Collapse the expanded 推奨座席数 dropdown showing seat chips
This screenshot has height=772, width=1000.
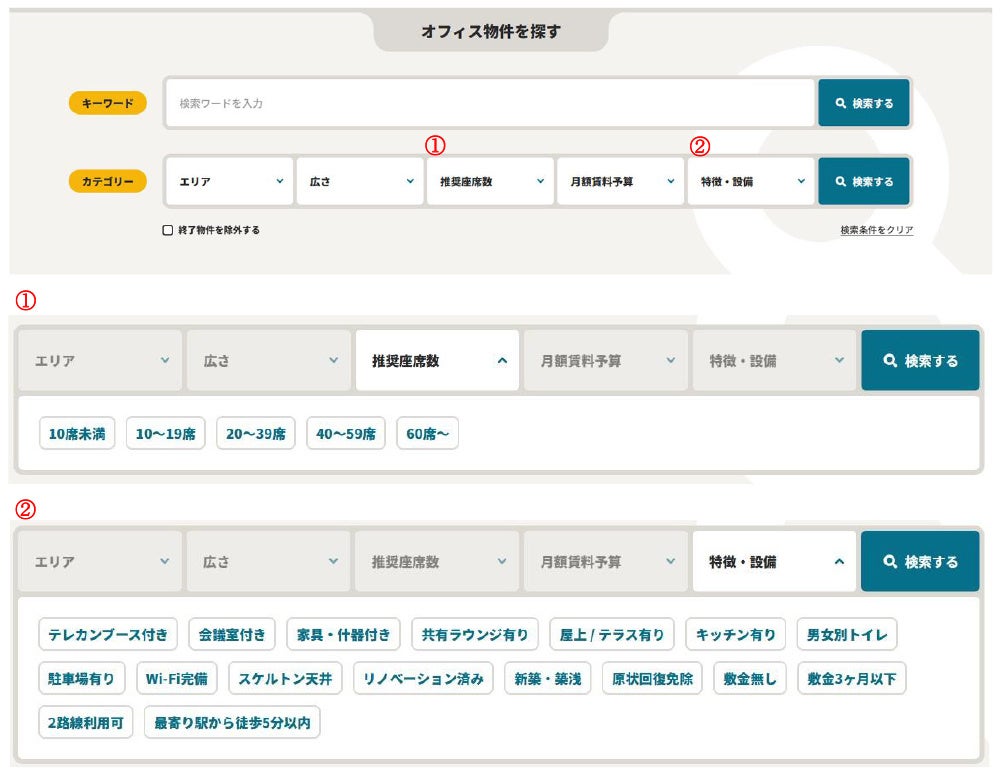tap(437, 360)
